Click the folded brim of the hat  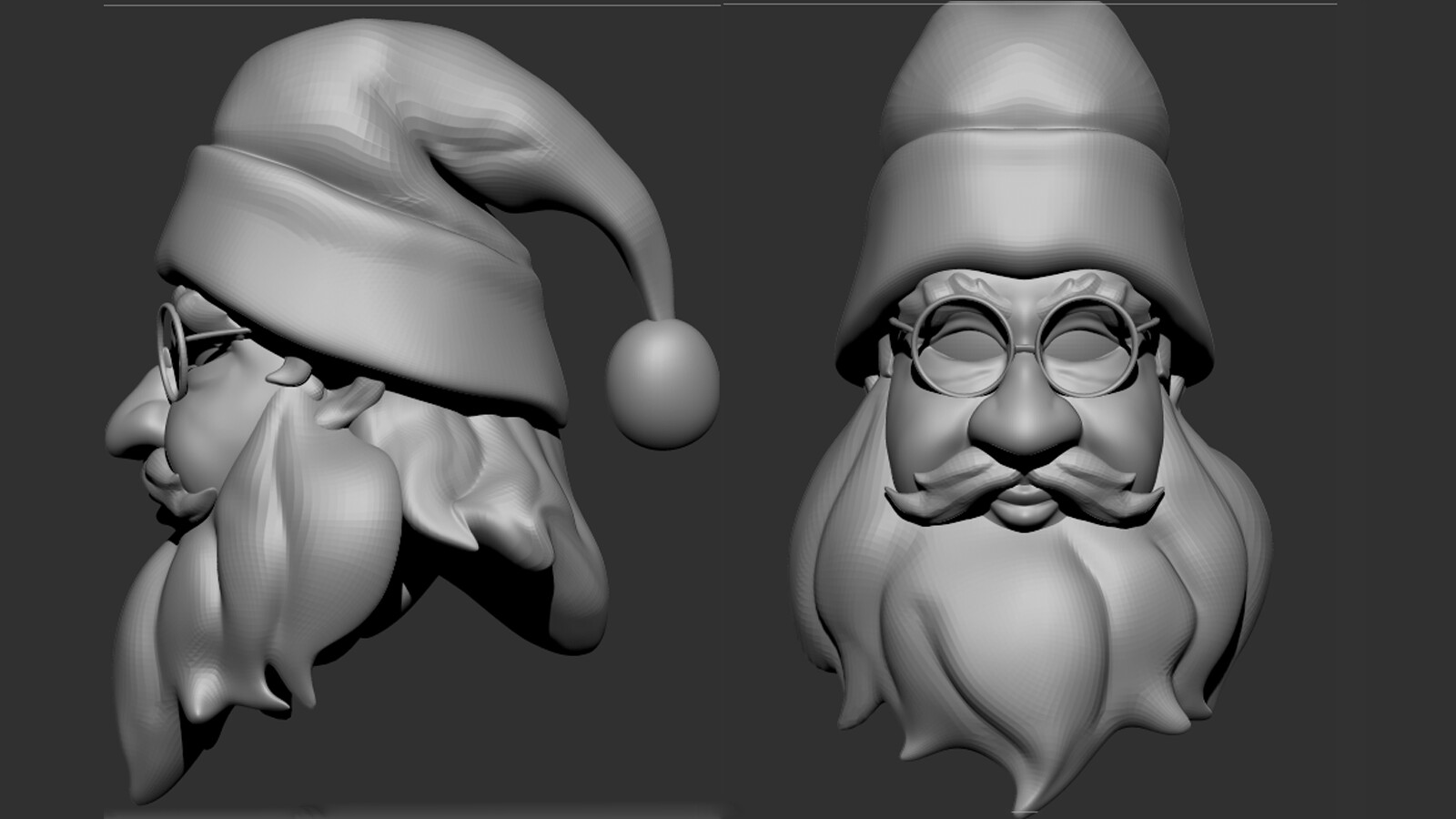(x=291, y=227)
